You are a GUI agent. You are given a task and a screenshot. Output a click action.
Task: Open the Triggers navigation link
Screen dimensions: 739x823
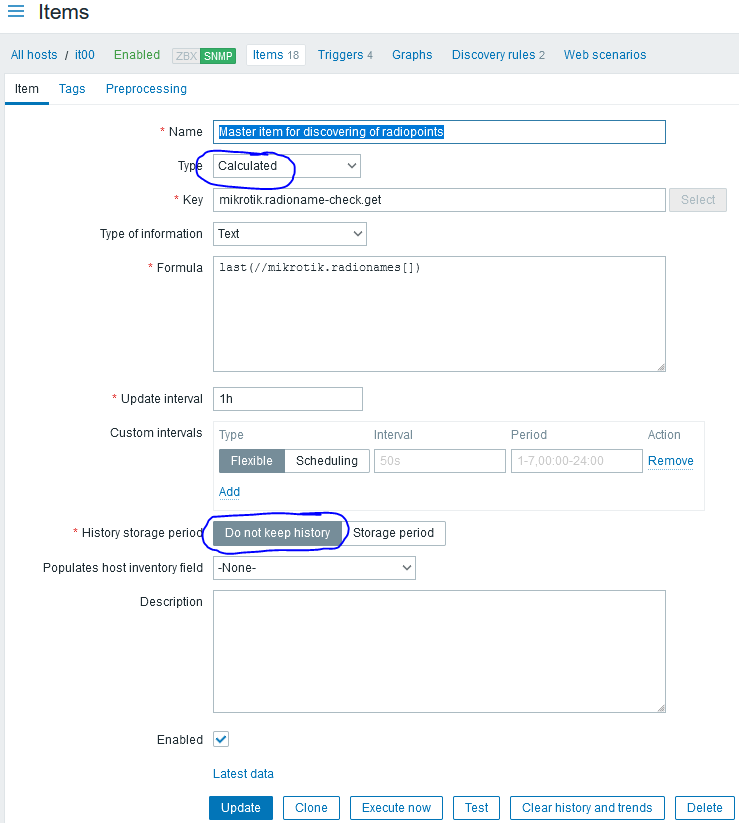[x=345, y=55]
